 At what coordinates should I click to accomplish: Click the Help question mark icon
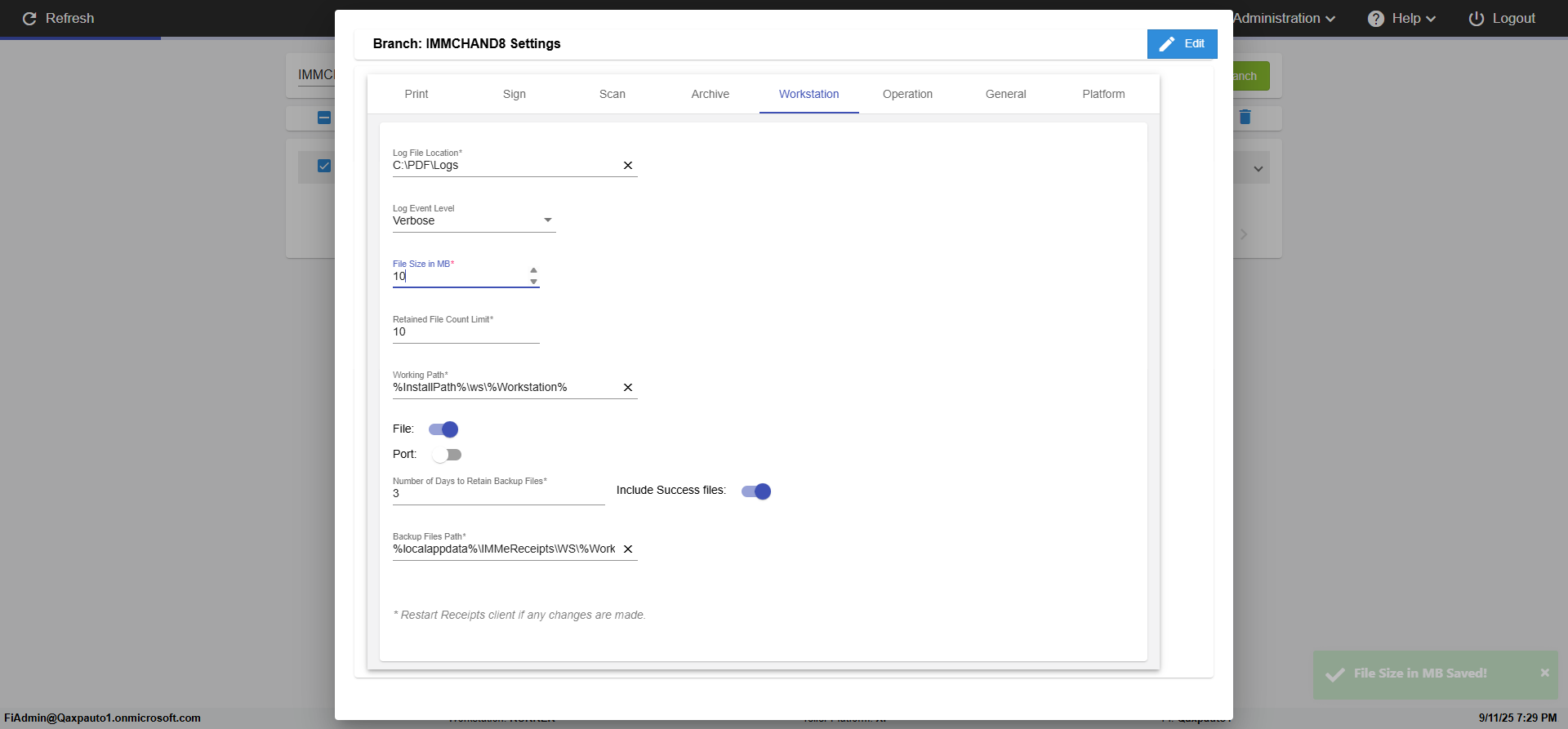click(x=1376, y=18)
